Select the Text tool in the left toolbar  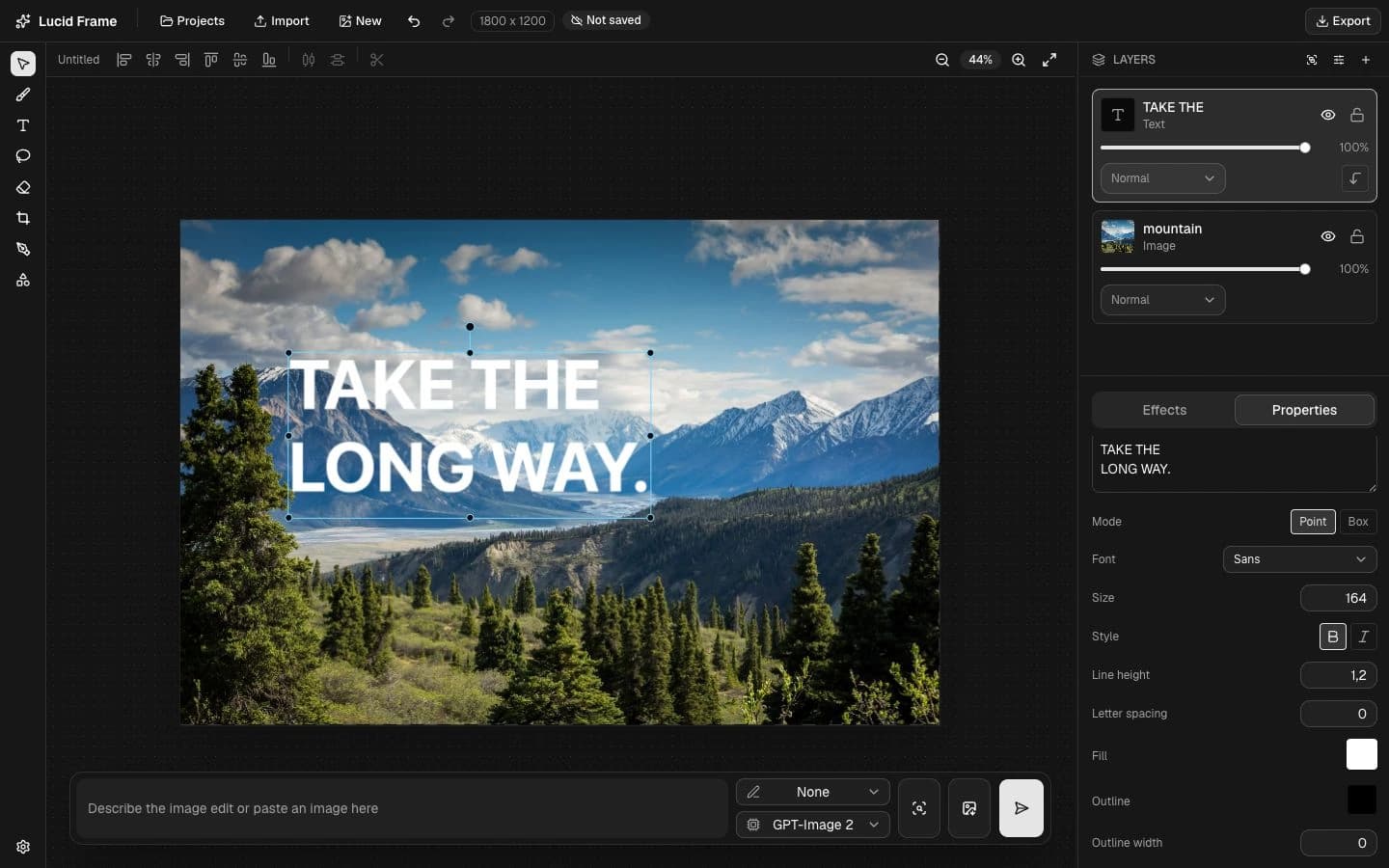[x=23, y=125]
